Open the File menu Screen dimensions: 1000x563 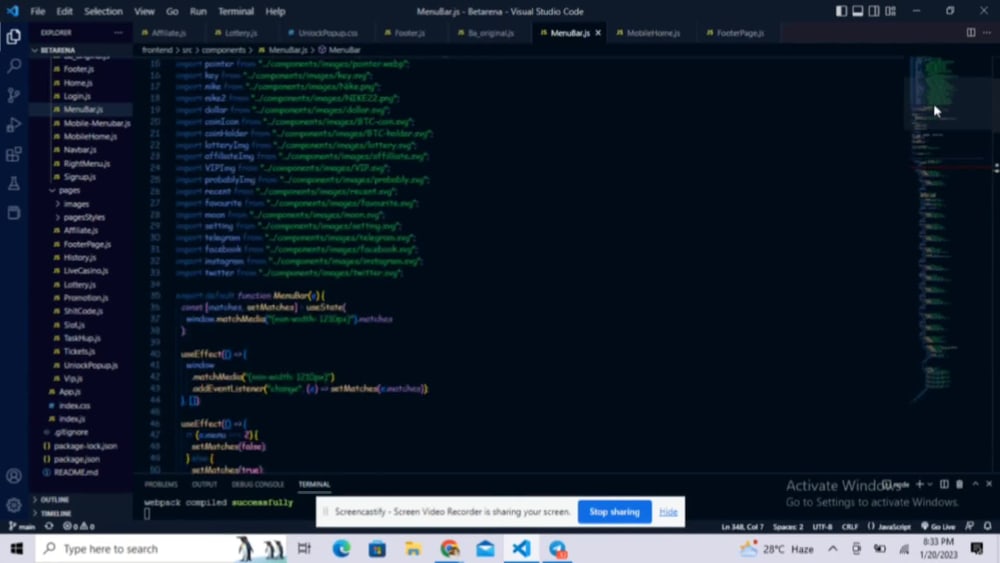click(38, 11)
